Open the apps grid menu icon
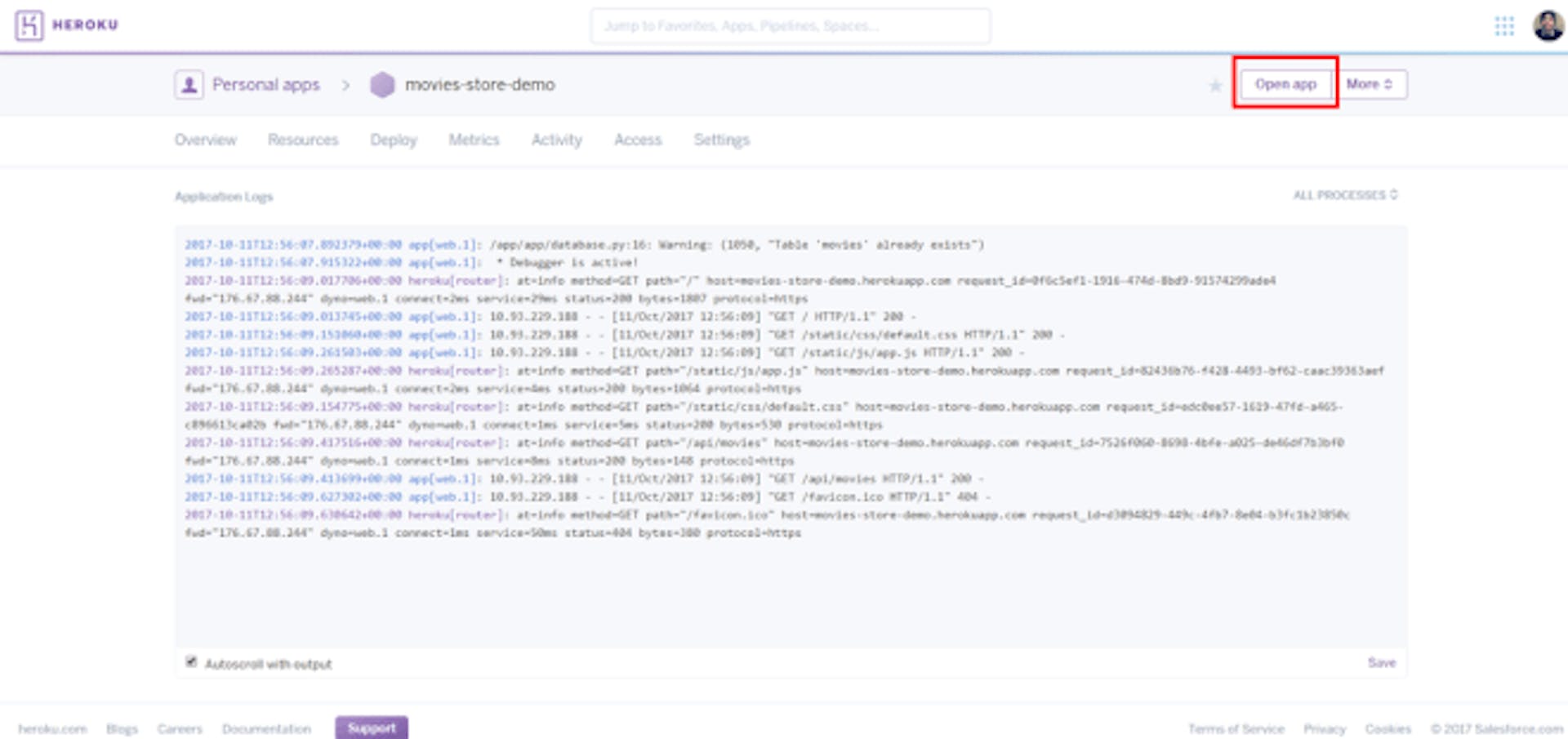1568x739 pixels. point(1504,26)
